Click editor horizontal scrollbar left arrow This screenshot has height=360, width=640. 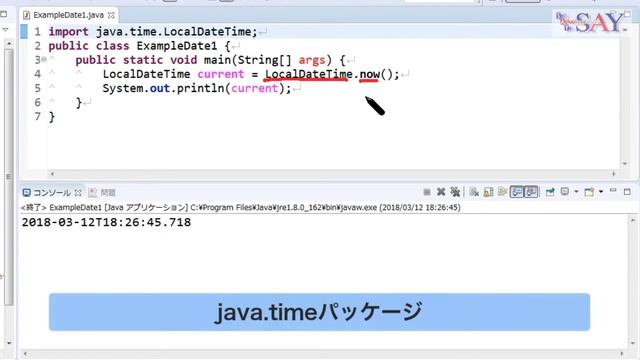tap(52, 174)
